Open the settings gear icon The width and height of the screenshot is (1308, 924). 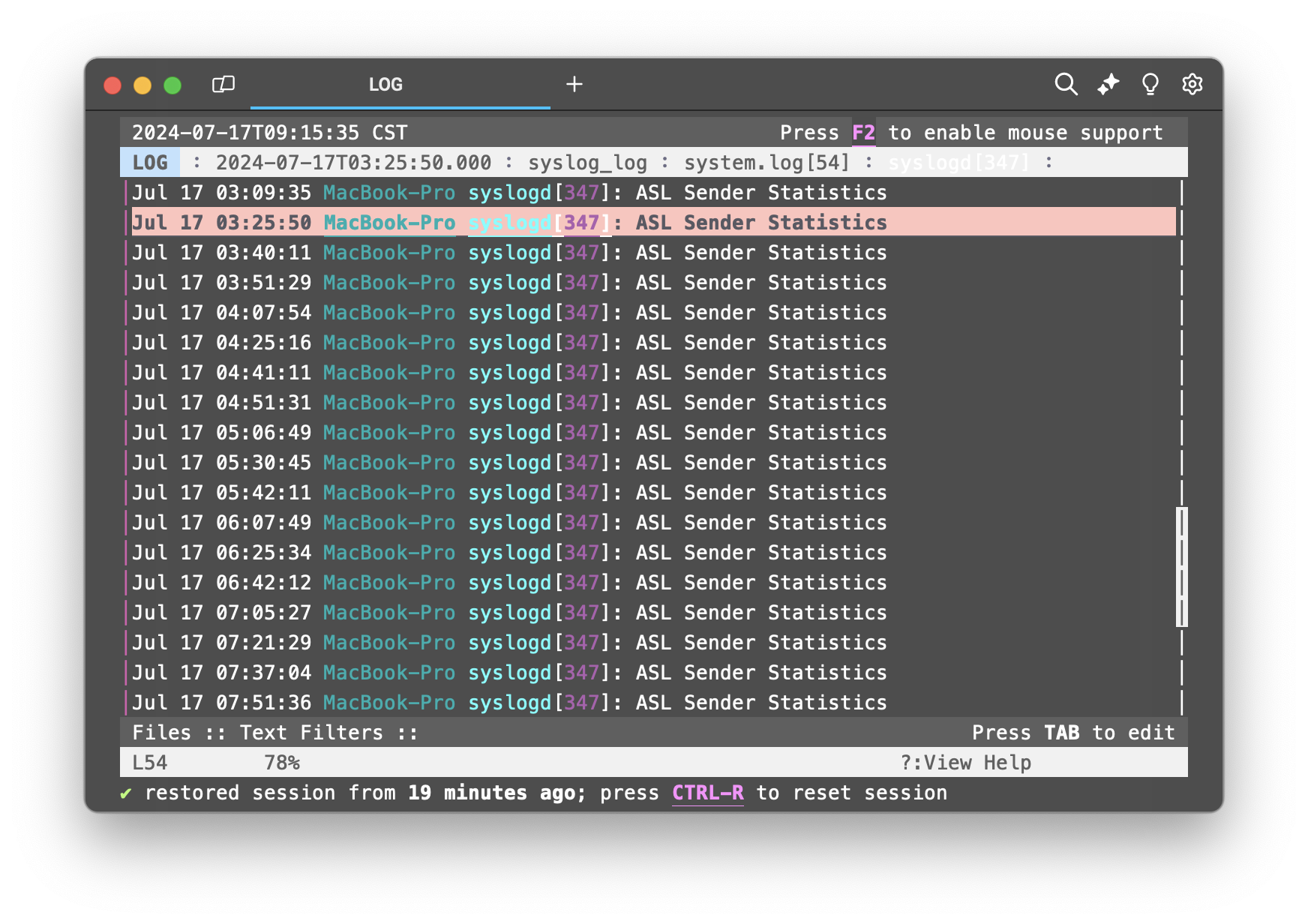[1192, 84]
